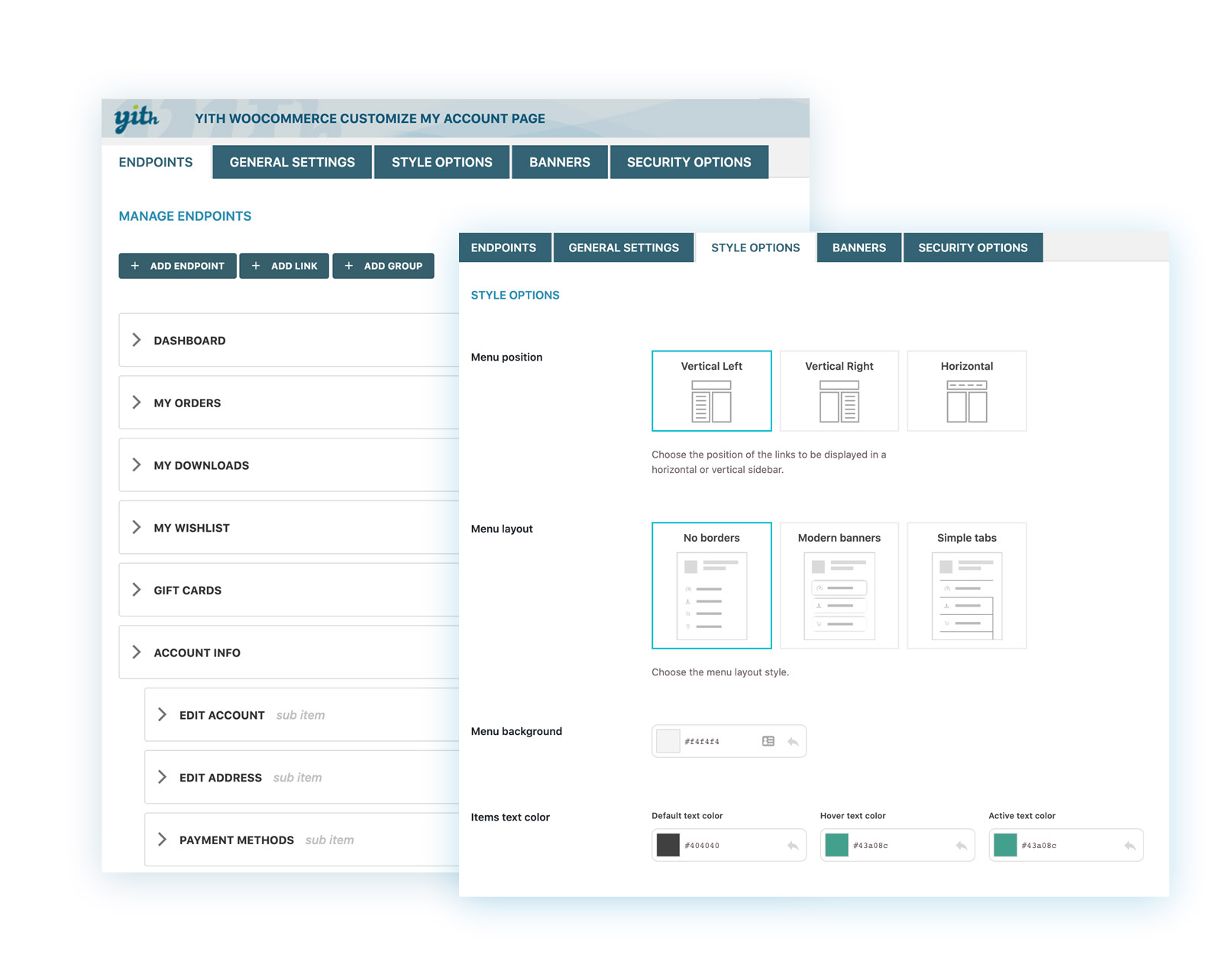
Task: Click the Hover text color swatch
Action: pyautogui.click(x=837, y=845)
